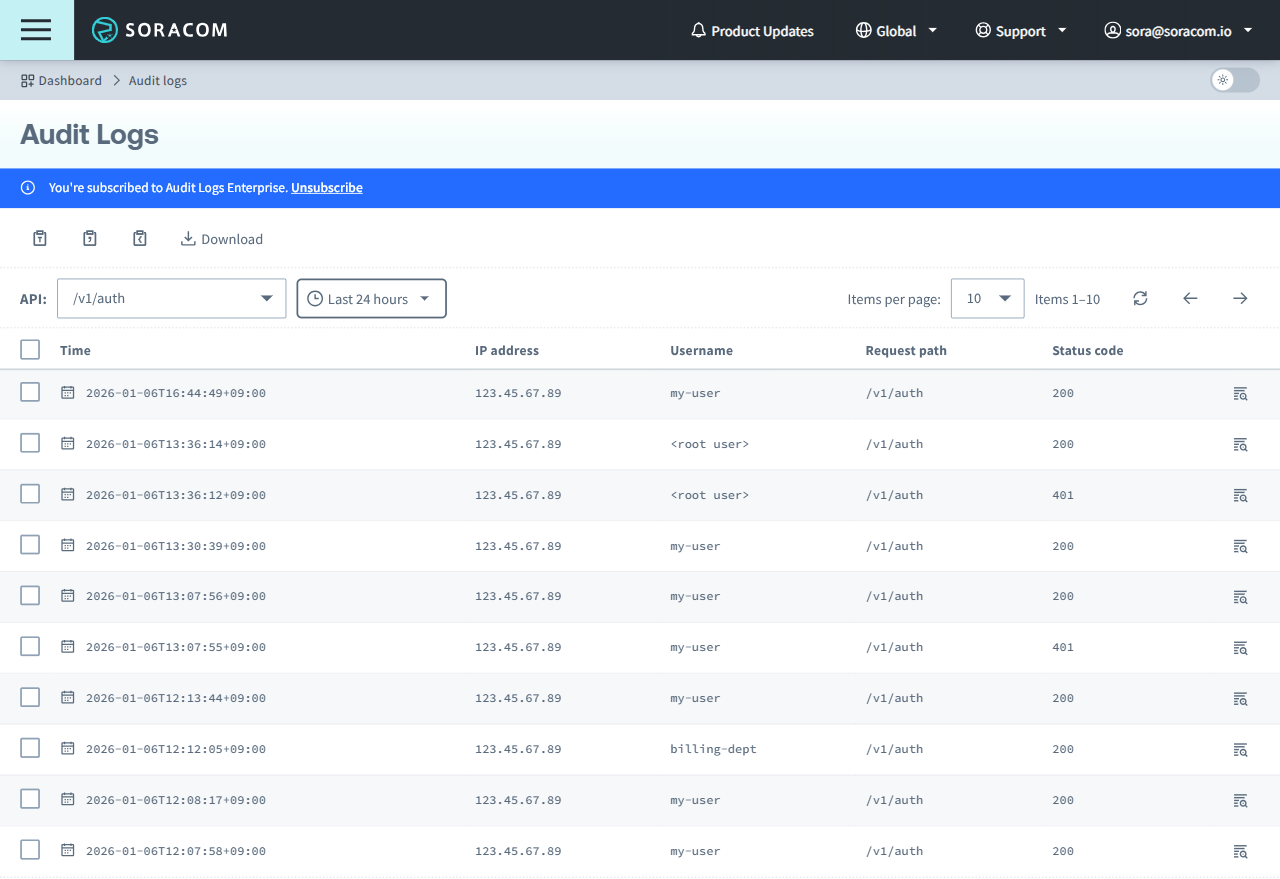Viewport: 1280px width, 879px height.
Task: Toggle the light/dark theme switch
Action: [x=1234, y=80]
